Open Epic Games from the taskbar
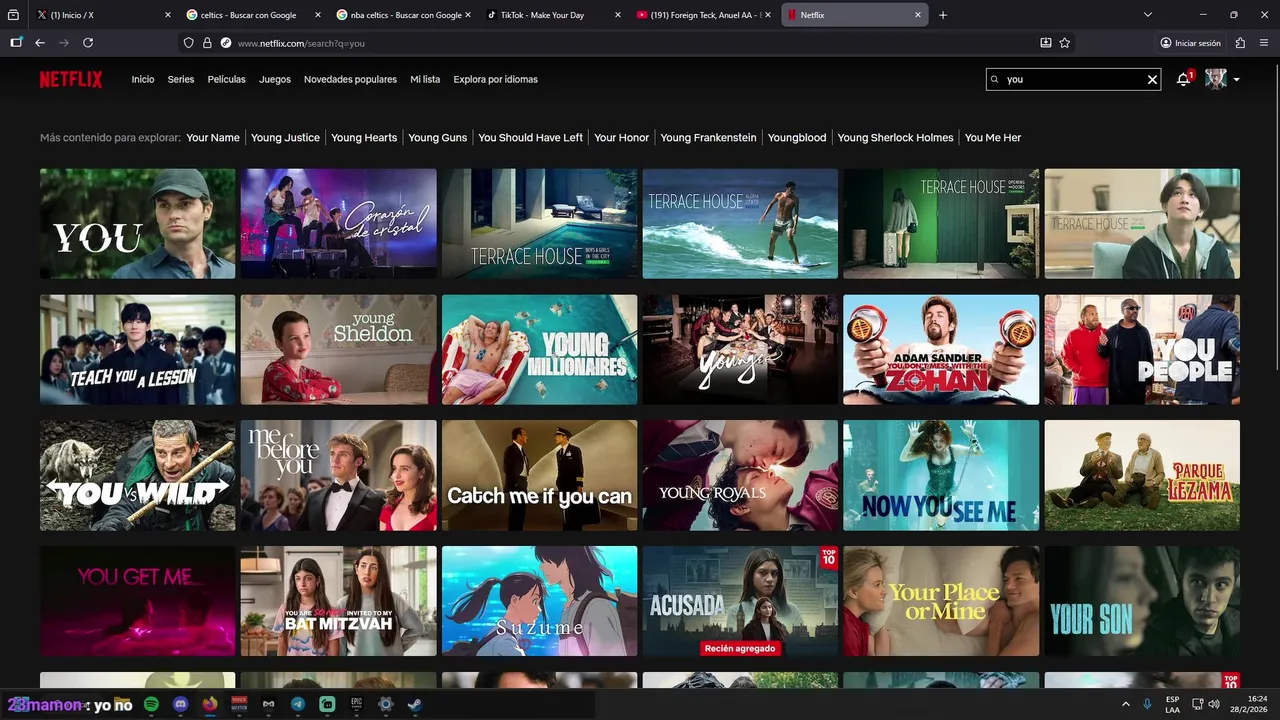Image resolution: width=1280 pixels, height=720 pixels. 356,704
